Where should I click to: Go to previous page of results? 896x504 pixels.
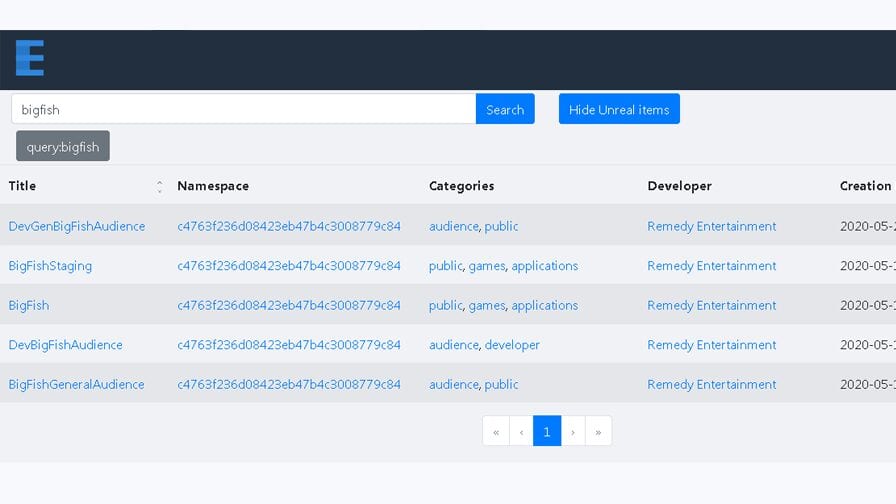[521, 431]
